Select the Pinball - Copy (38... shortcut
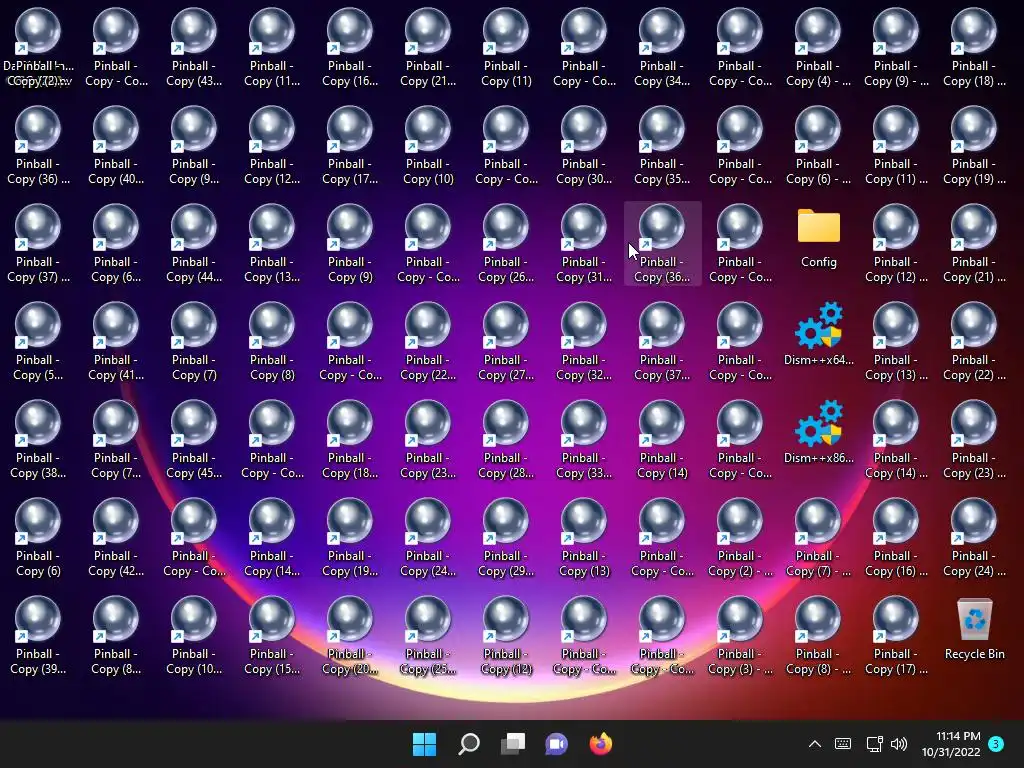Viewport: 1024px width, 768px height. [x=38, y=440]
